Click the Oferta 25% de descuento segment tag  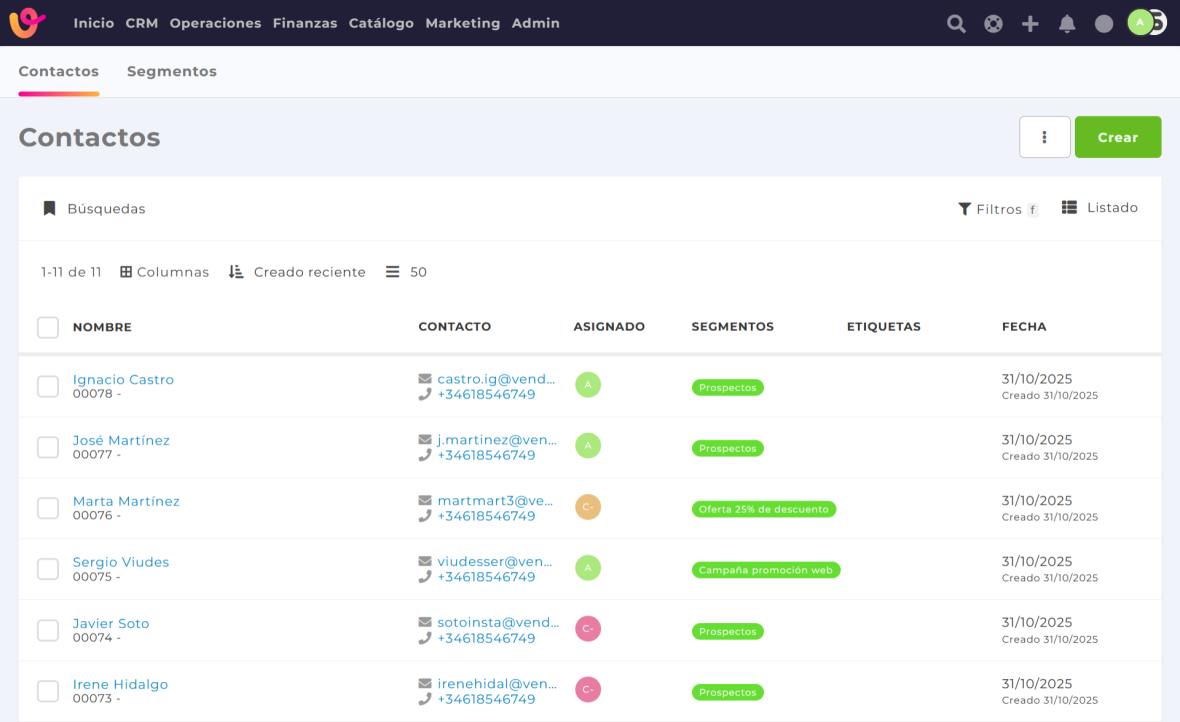[x=763, y=509]
